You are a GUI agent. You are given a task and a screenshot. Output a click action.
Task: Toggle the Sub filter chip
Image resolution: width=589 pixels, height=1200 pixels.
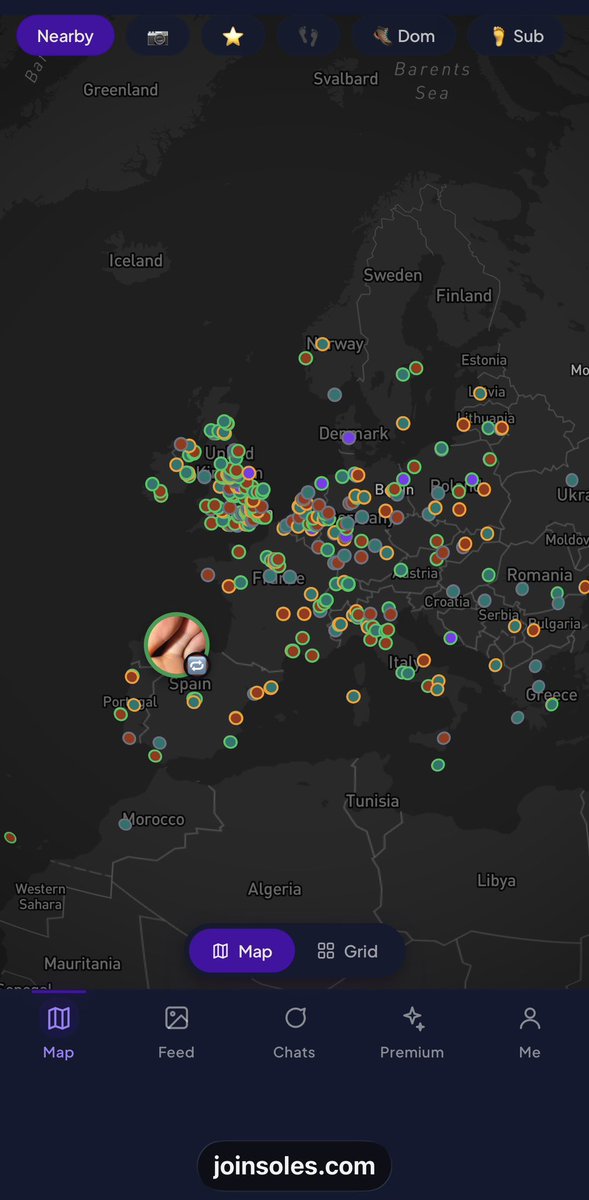tap(517, 36)
